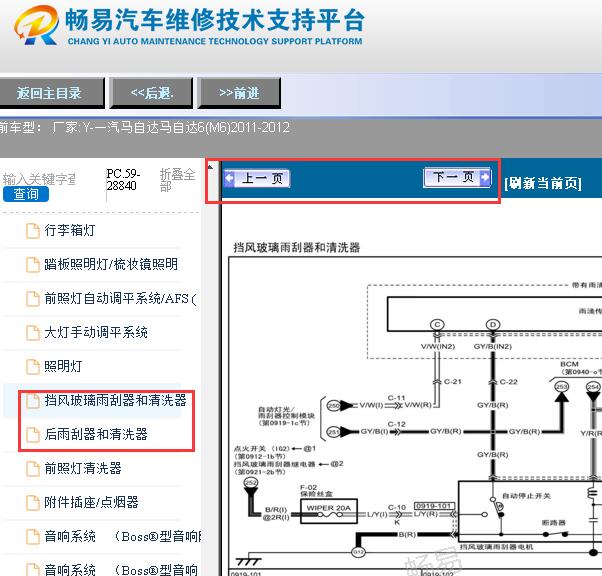This screenshot has width=602, height=576.
Task: Click the document icon beside 前照灯自动调平系统
Action: pyautogui.click(x=33, y=299)
